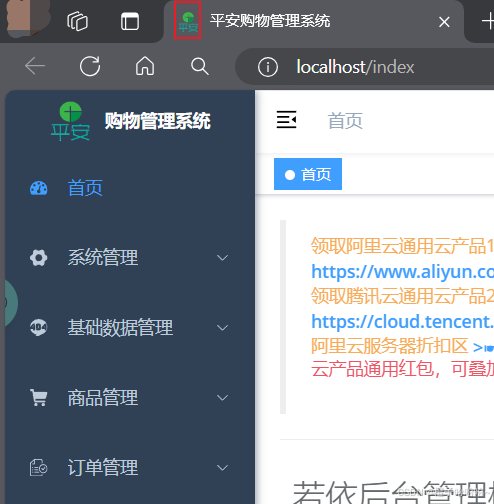Click the vertical tabs panel icon
Screen dimensions: 494x504
point(130,21)
